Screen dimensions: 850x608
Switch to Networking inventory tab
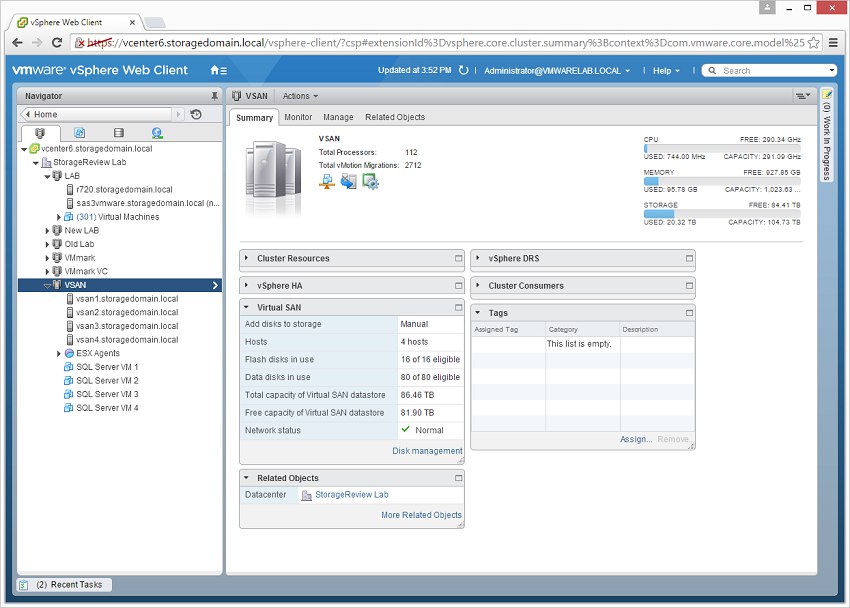click(157, 133)
